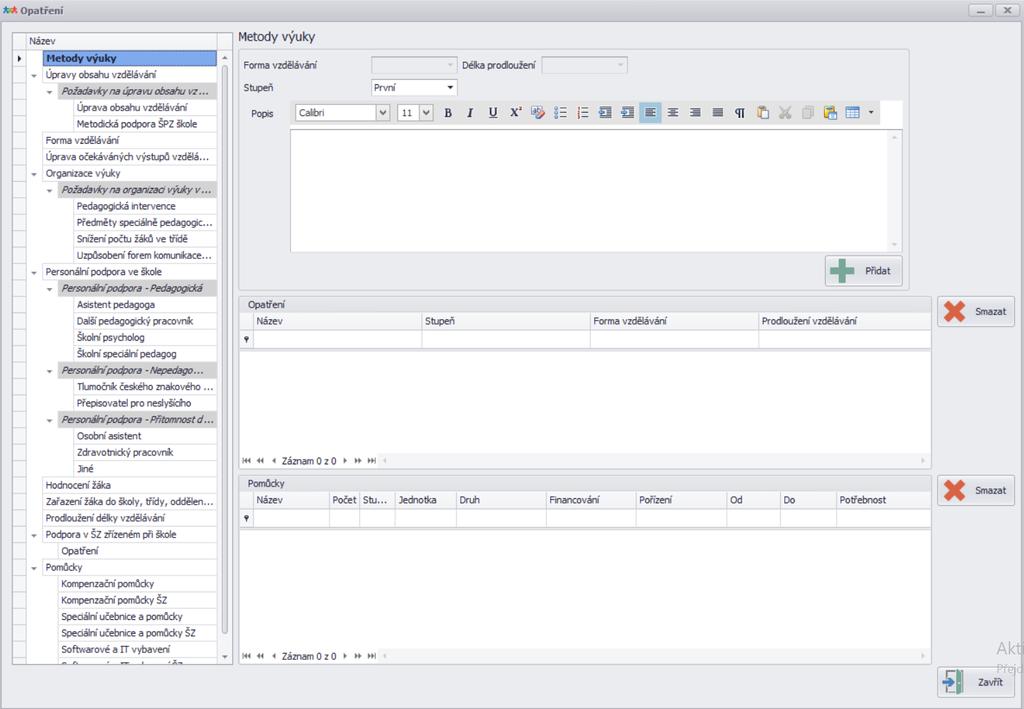Click Financování column header in Pomůcky

point(591,500)
